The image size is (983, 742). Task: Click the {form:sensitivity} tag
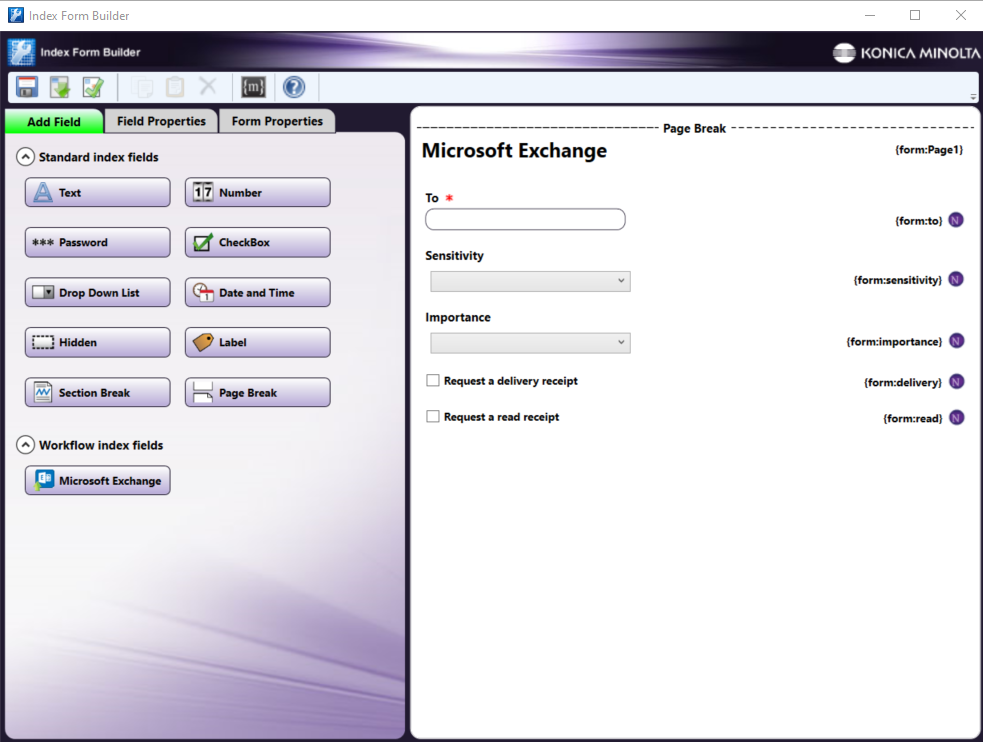point(898,280)
